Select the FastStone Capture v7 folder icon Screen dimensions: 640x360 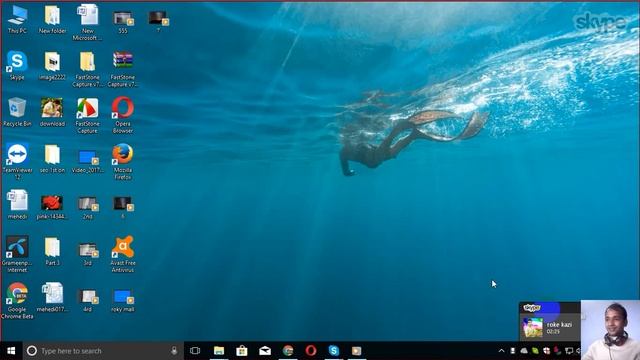pyautogui.click(x=87, y=69)
